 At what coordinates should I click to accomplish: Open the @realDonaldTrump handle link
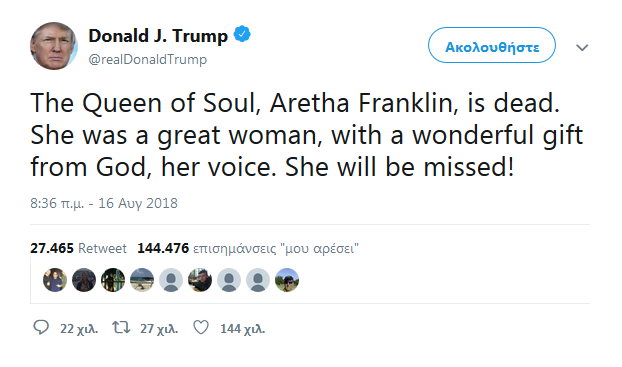[x=148, y=60]
